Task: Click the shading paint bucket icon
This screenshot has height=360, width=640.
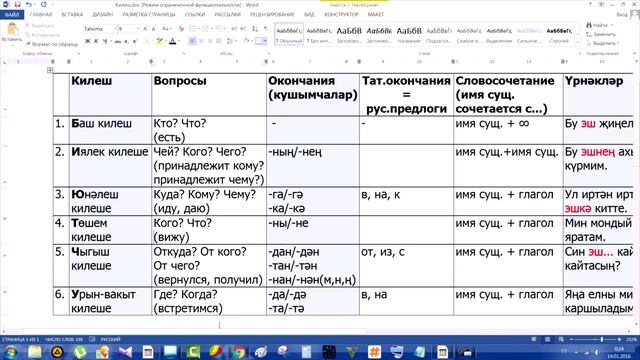Action: pos(246,41)
